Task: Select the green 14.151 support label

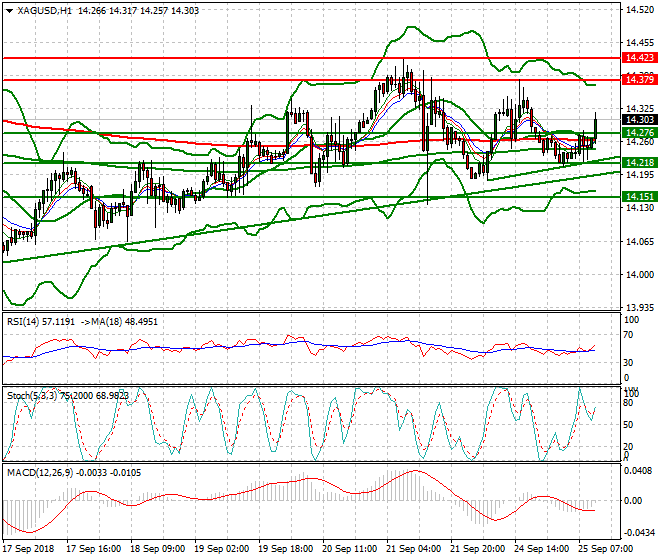Action: pyautogui.click(x=639, y=197)
